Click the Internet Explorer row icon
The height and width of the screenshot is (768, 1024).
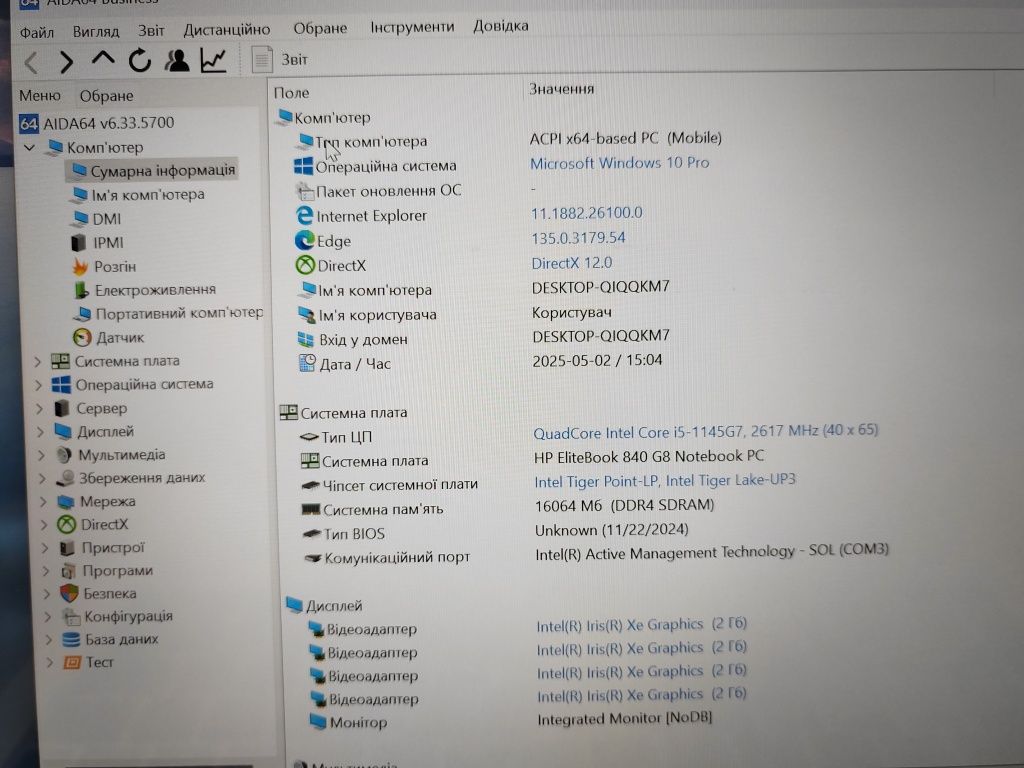(304, 216)
